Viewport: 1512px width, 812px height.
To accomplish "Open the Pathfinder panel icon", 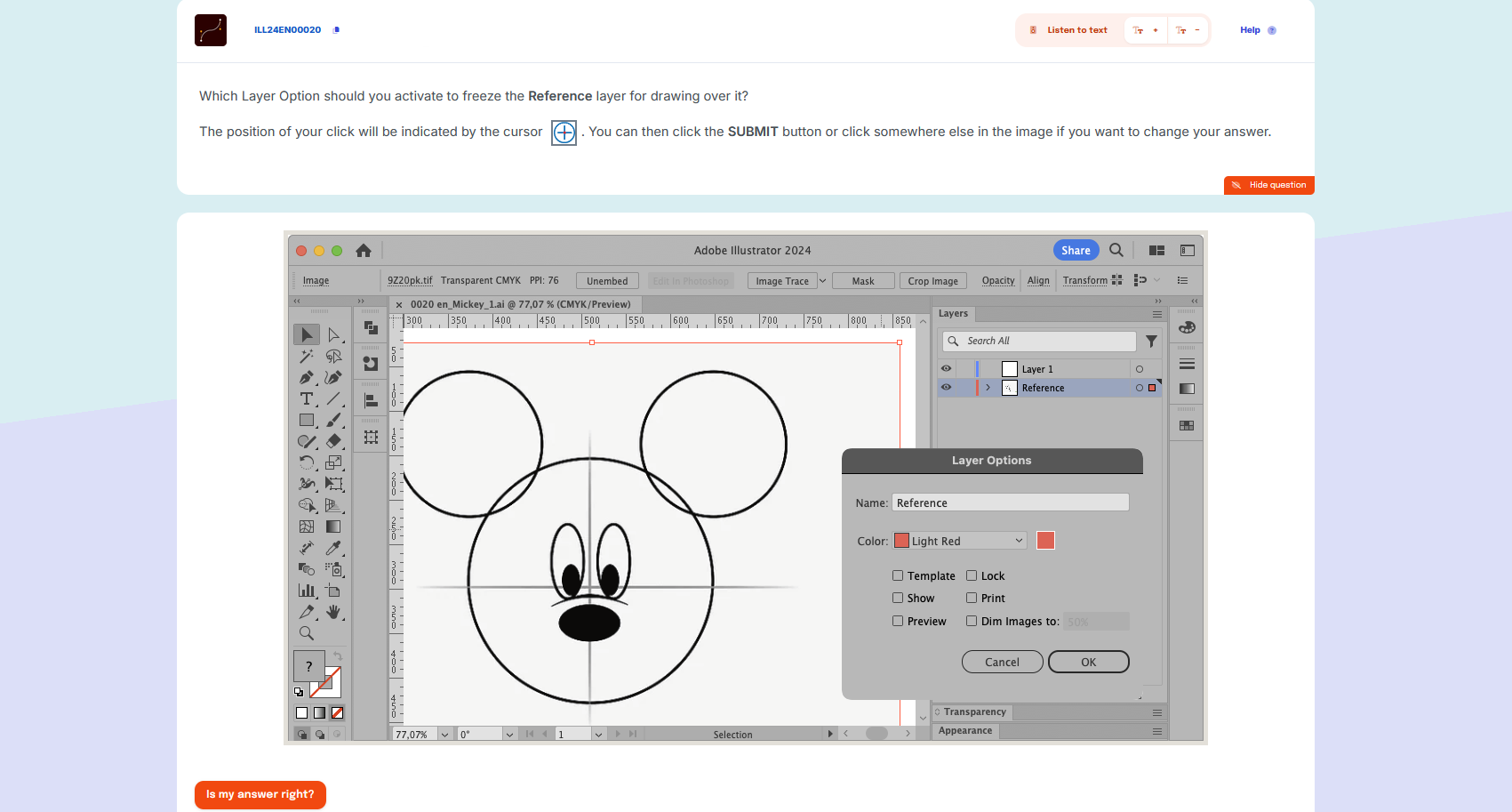I will pos(371,327).
